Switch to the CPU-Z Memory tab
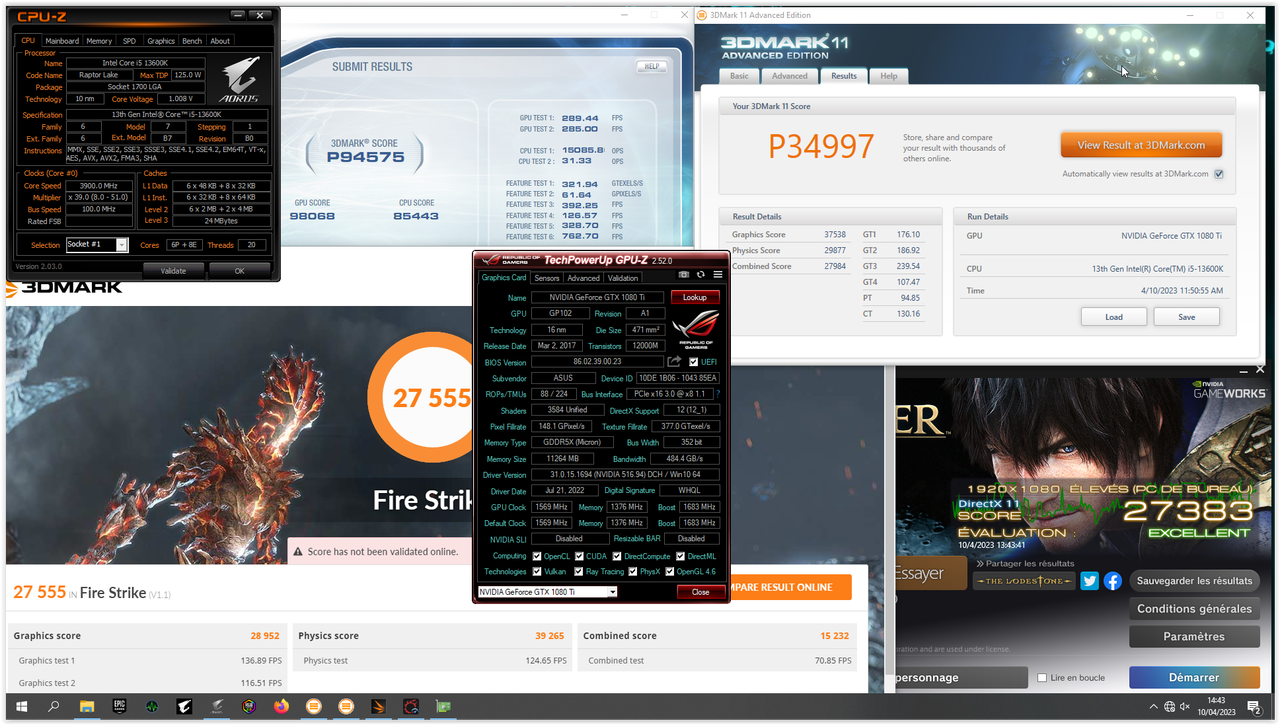1280x725 pixels. [x=99, y=41]
